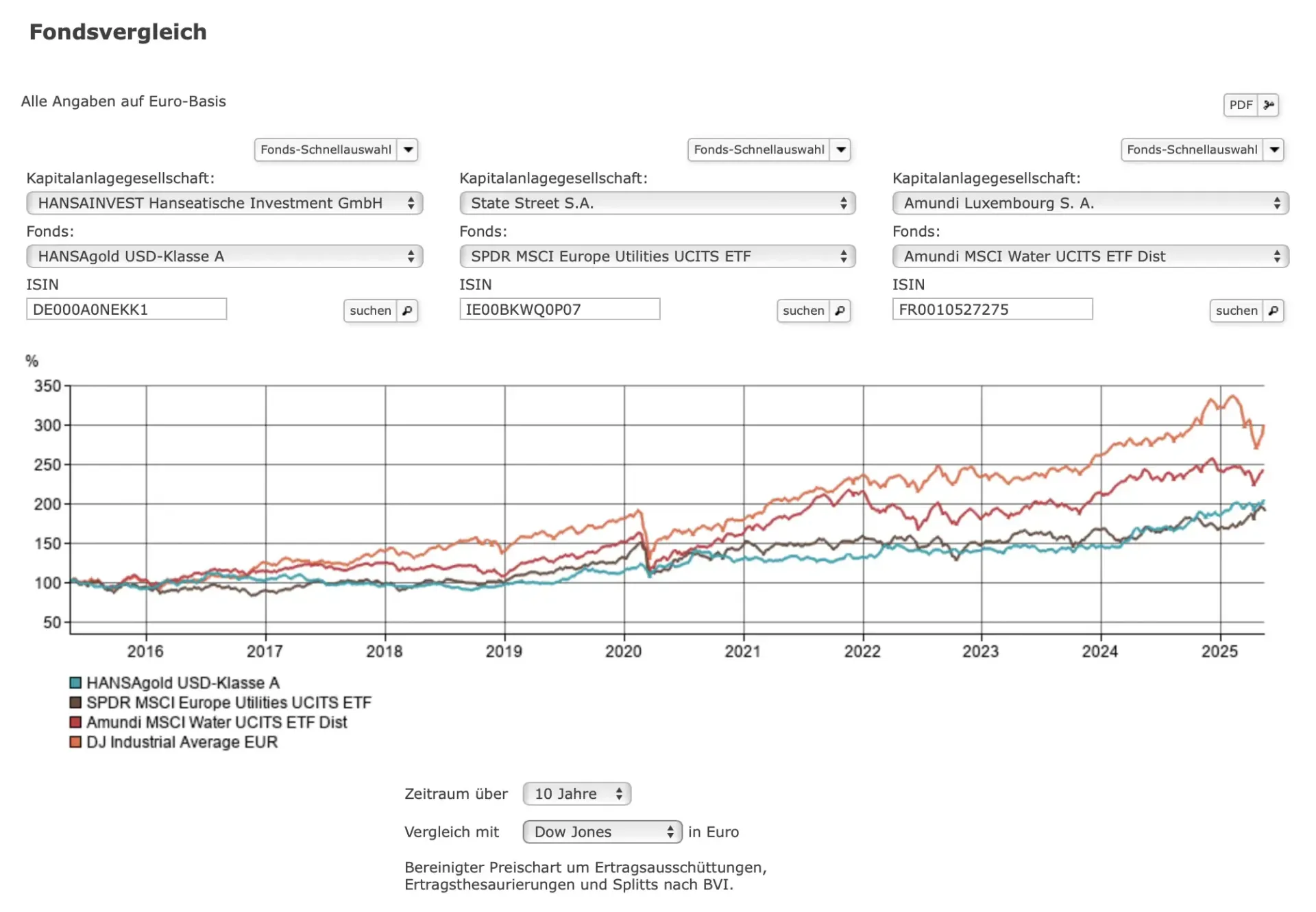The image size is (1316, 912).
Task: Open the Vergleich mit Dow Jones dropdown
Action: click(x=602, y=832)
